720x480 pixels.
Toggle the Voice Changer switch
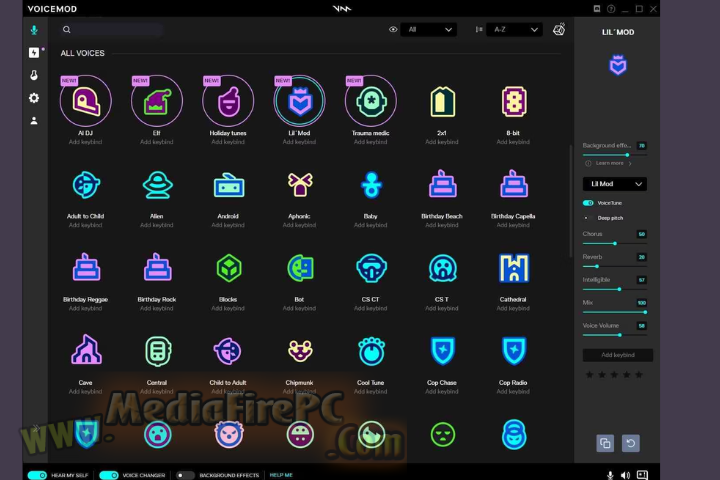[108, 475]
